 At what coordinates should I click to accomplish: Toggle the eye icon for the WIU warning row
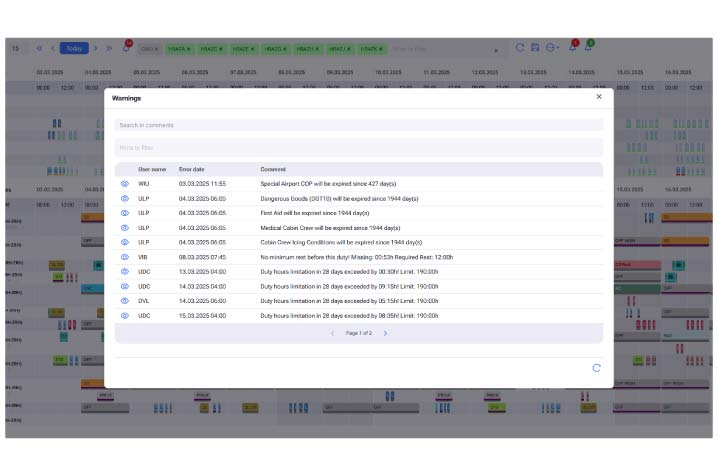125,184
